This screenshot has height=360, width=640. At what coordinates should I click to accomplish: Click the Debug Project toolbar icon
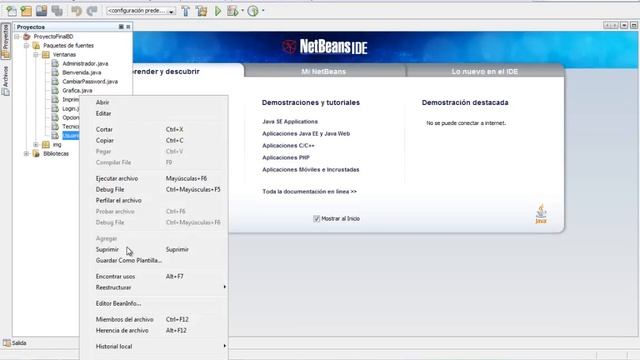(x=233, y=11)
